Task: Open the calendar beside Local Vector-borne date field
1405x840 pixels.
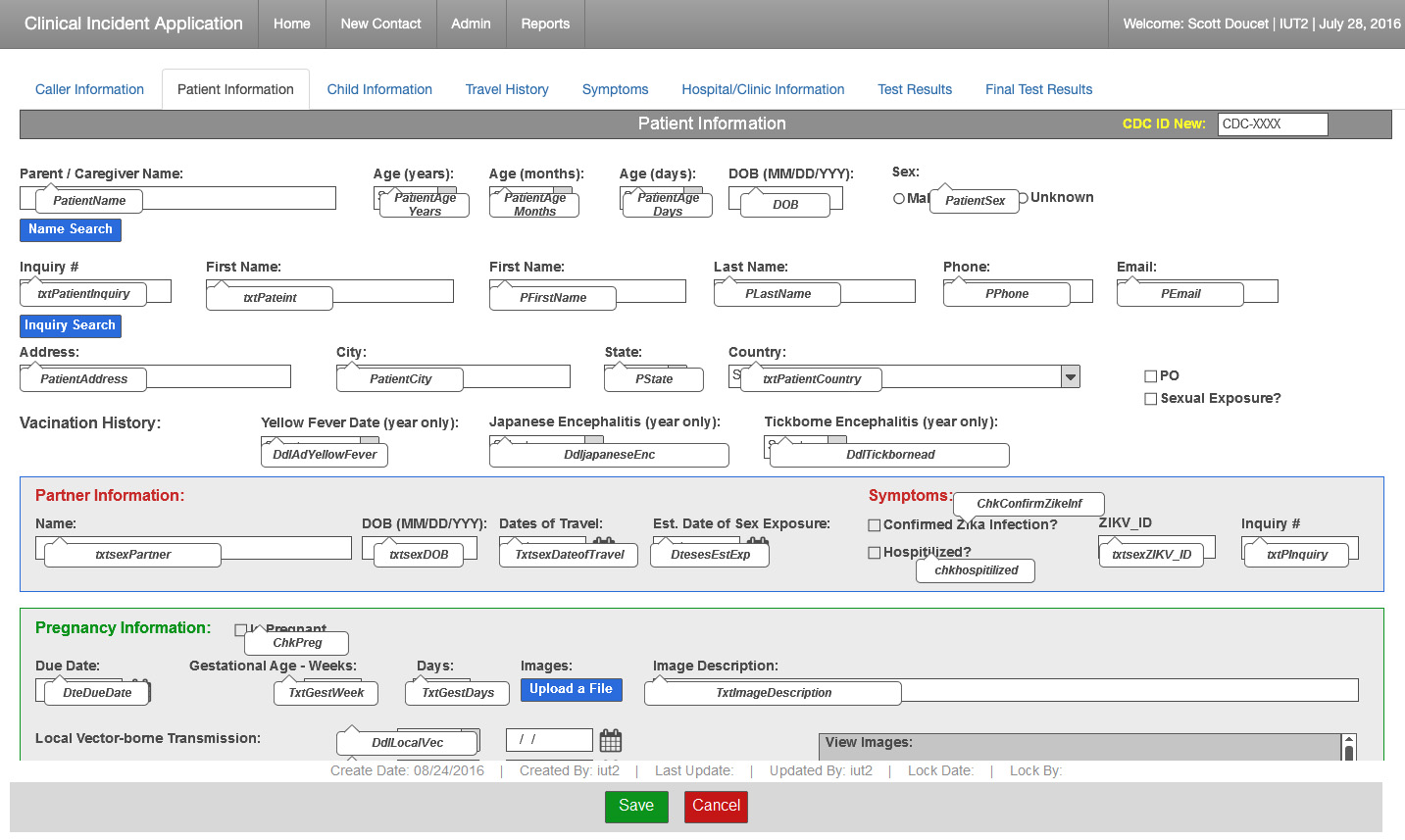Action: pyautogui.click(x=610, y=740)
